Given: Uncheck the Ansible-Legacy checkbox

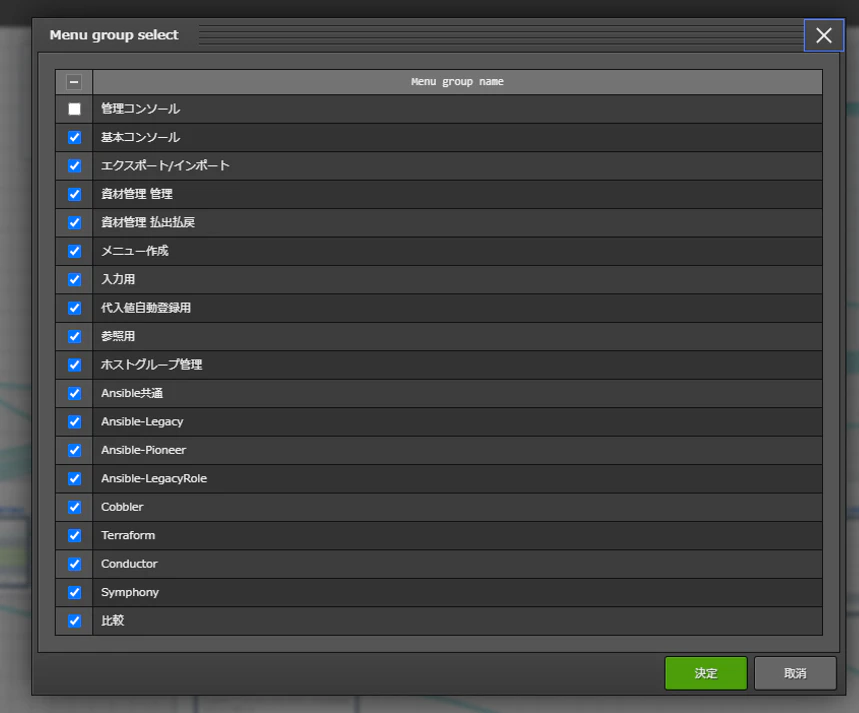Looking at the screenshot, I should [74, 422].
